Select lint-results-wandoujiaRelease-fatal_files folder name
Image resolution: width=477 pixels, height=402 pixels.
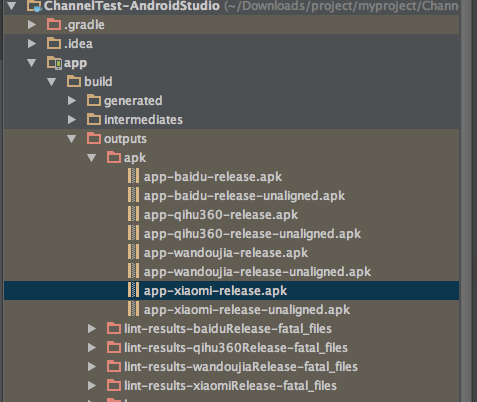coord(241,367)
